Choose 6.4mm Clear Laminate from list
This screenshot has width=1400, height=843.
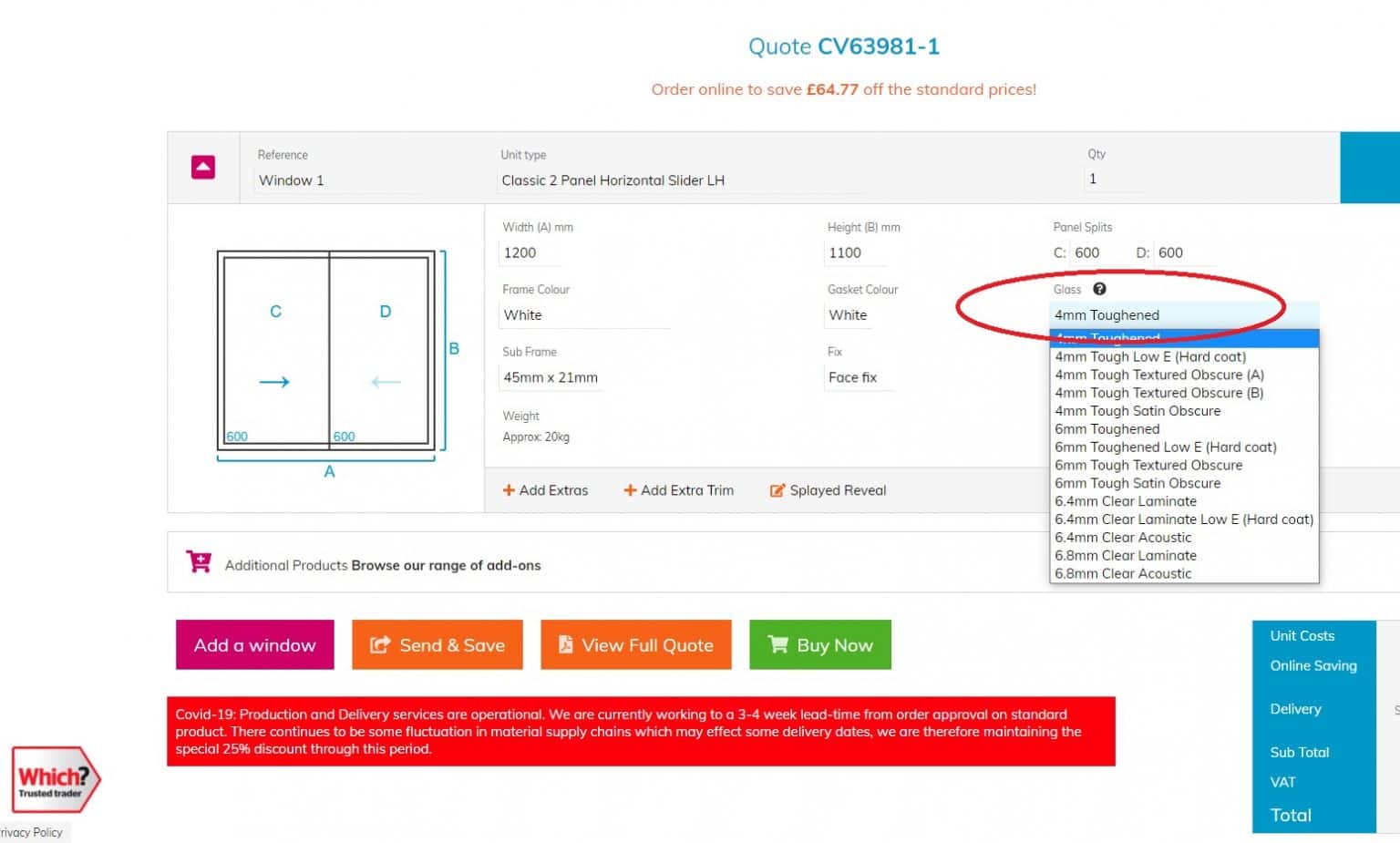[1125, 501]
